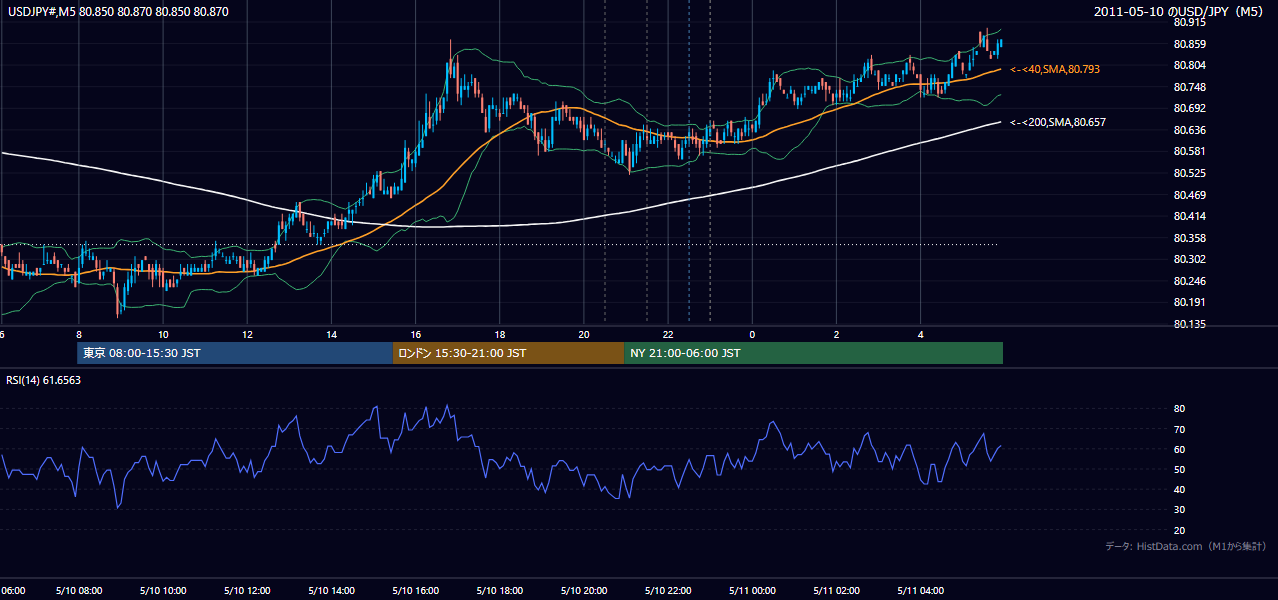This screenshot has height=600, width=1278.
Task: Click price axis value 80.191
Action: click(1190, 302)
